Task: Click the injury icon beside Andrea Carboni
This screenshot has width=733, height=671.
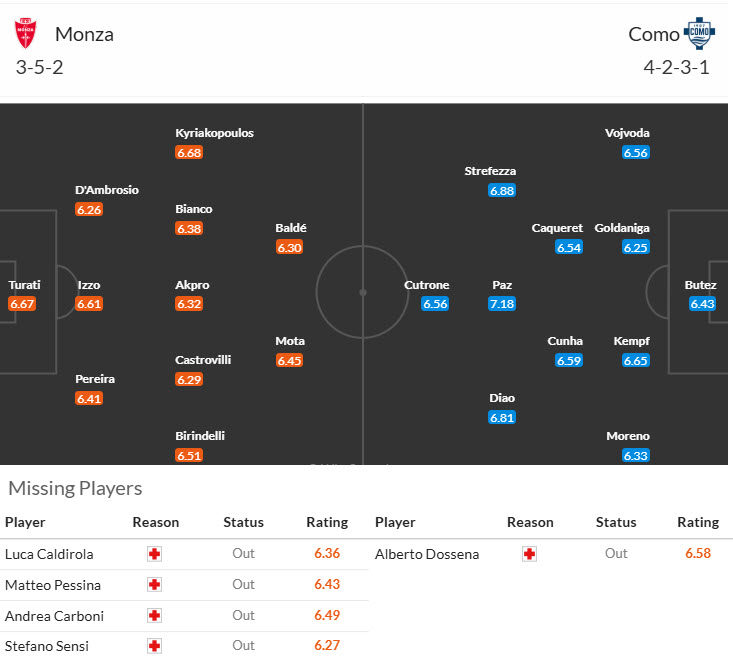Action: click(x=154, y=616)
